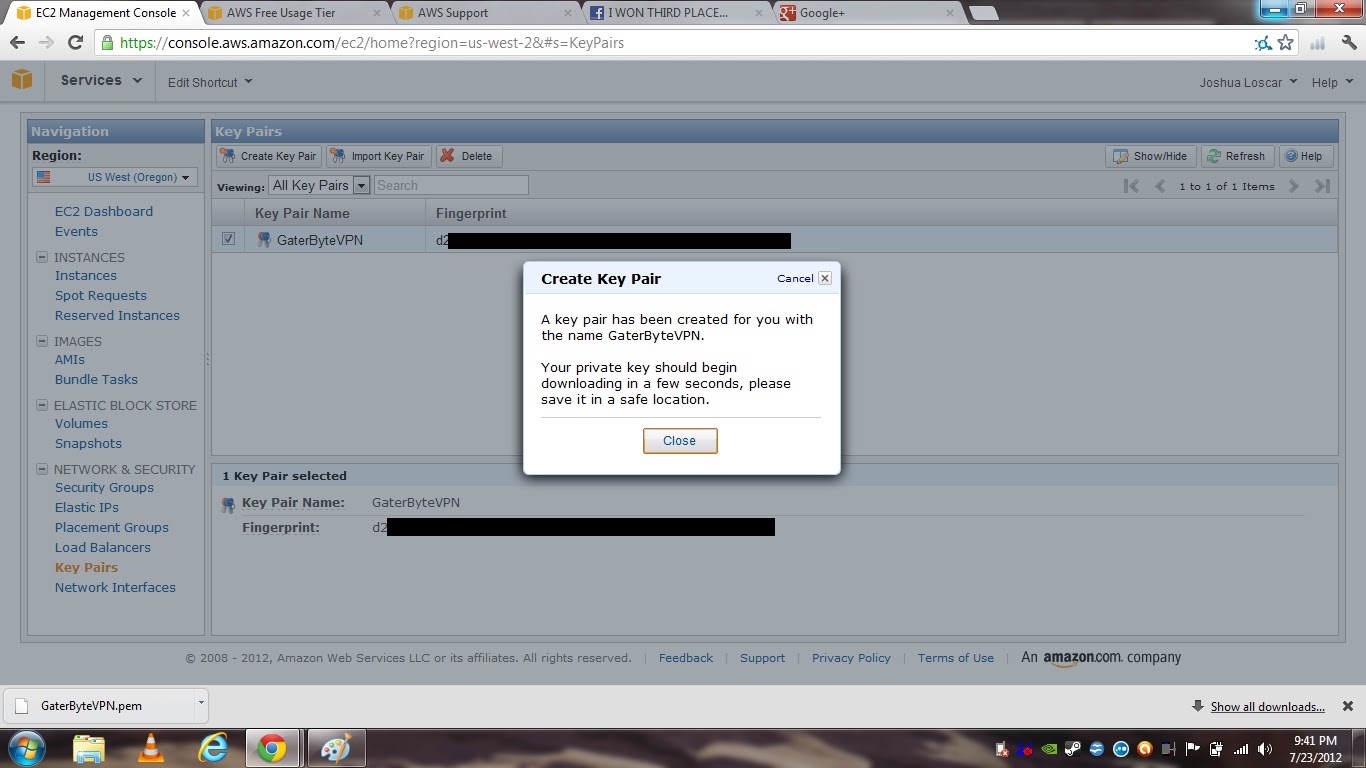
Task: Open GaterByteVPN.pem download options arrow
Action: coord(201,703)
